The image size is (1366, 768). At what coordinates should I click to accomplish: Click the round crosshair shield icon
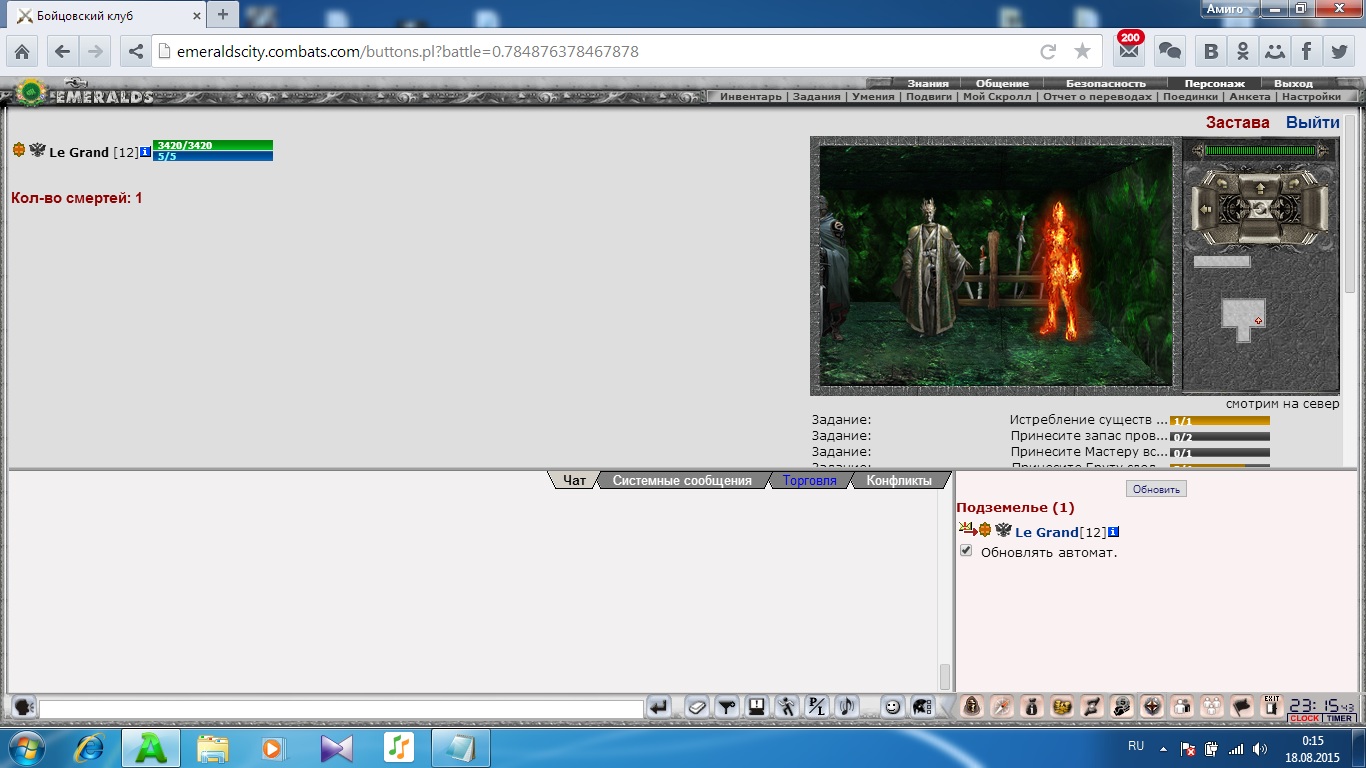pos(1152,706)
